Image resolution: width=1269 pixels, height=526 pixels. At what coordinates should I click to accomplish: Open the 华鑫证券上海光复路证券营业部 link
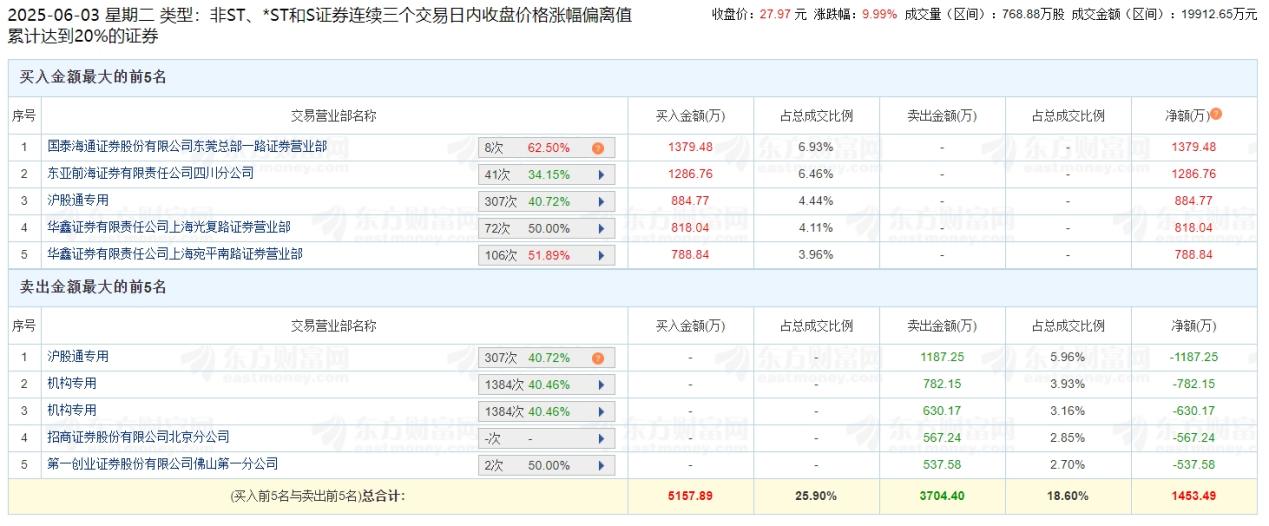click(169, 227)
